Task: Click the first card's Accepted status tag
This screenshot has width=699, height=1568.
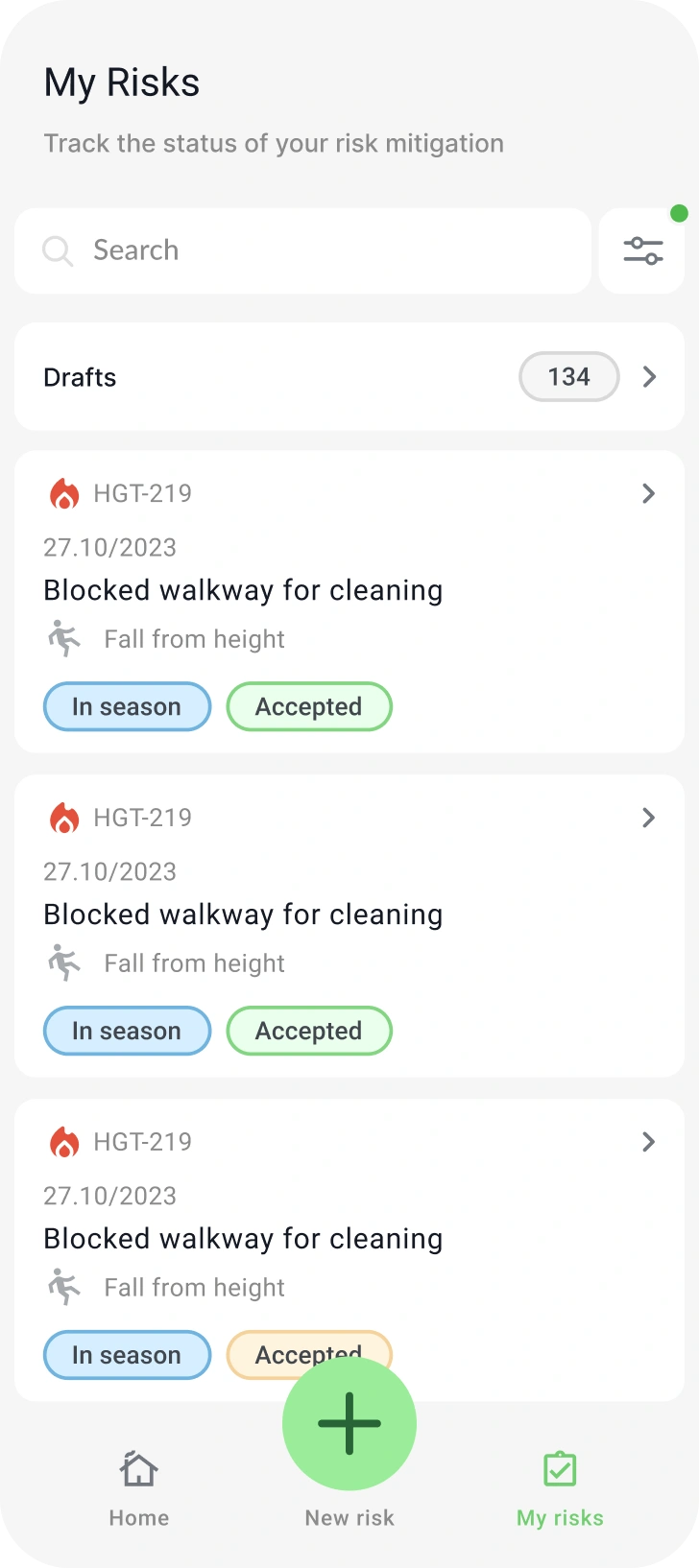Action: (309, 707)
